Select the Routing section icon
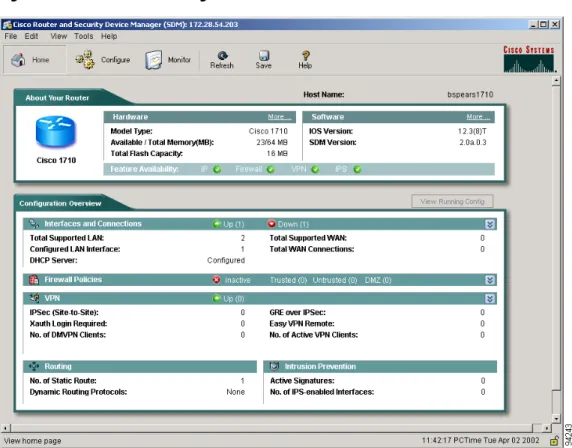The width and height of the screenshot is (572, 448). click(x=34, y=366)
